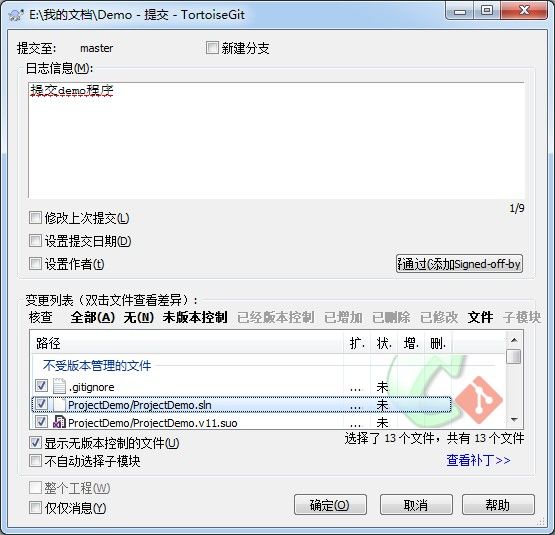Expand the 查看补丁>> patch view

(x=478, y=460)
